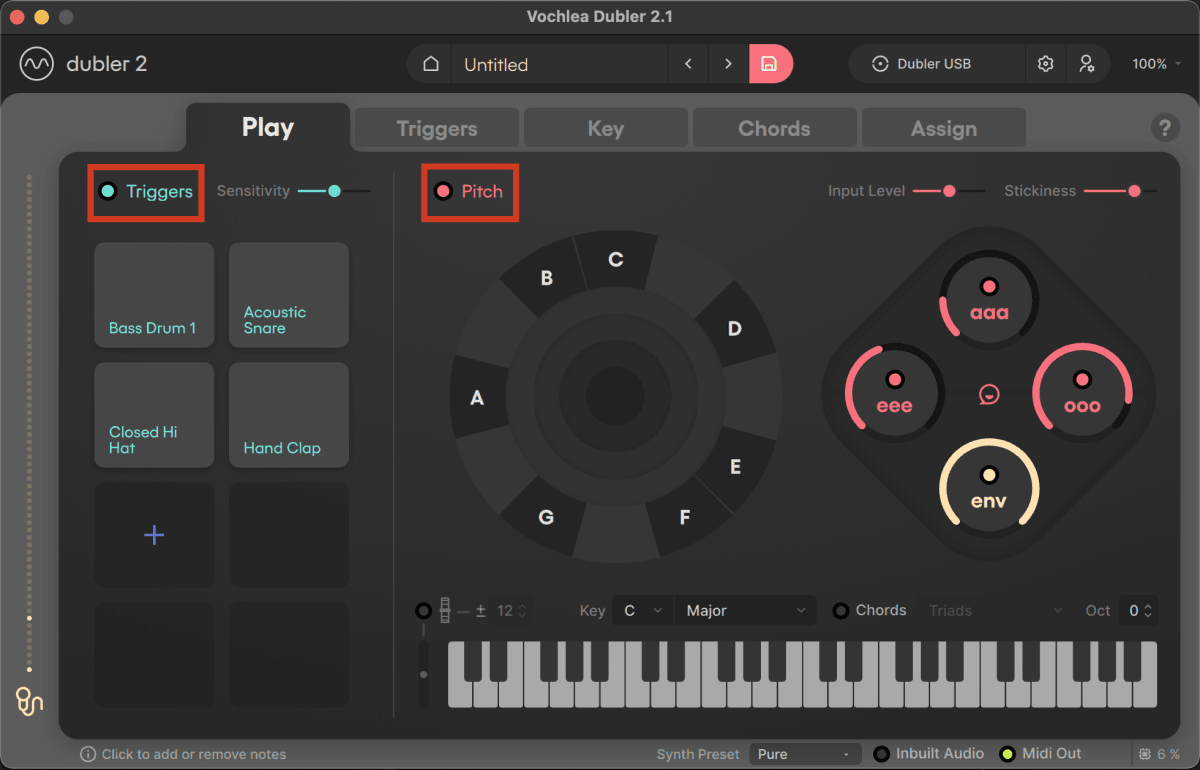
Task: Click the mouth icon between the vowel knobs
Action: [988, 394]
